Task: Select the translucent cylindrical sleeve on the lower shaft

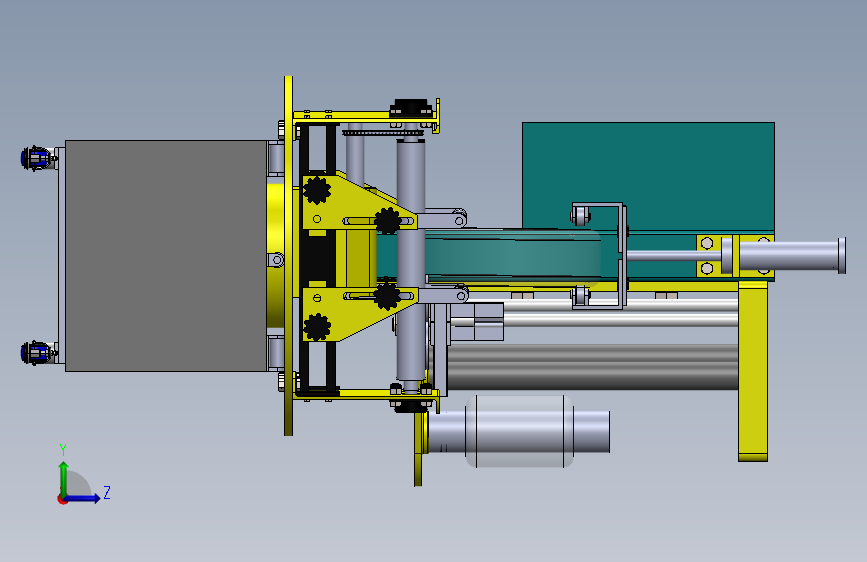Action: pyautogui.click(x=519, y=431)
